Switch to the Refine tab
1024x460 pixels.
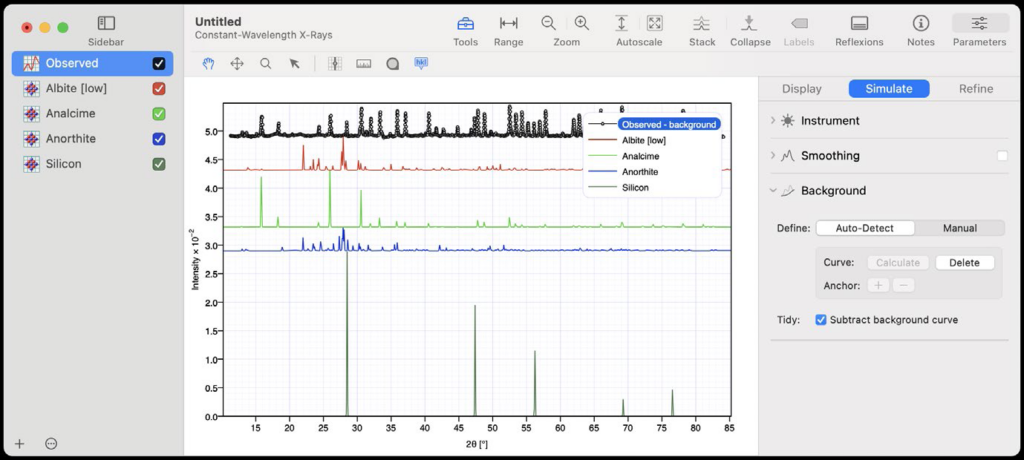tap(975, 89)
